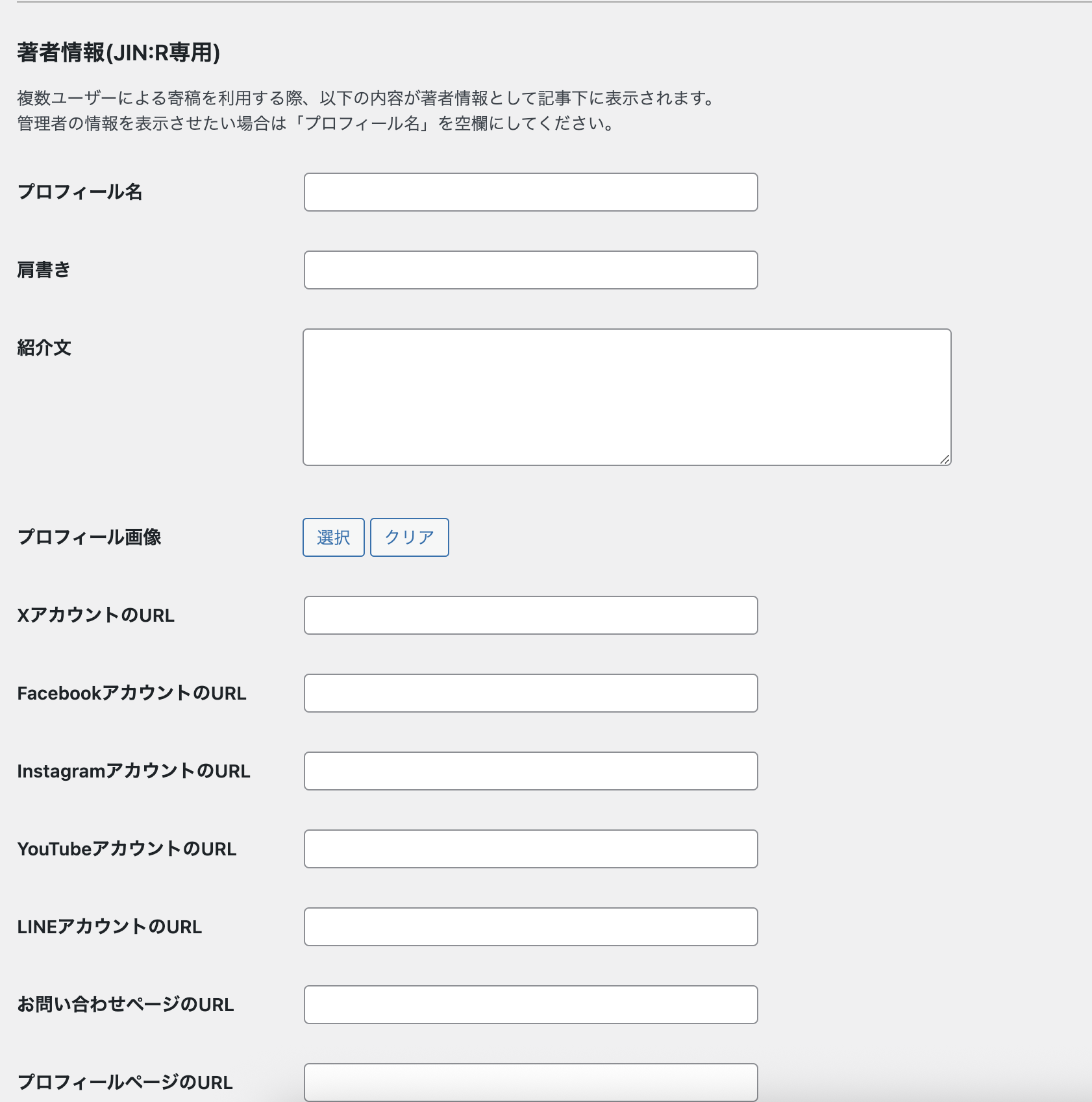The height and width of the screenshot is (1102, 1092).
Task: Click the 著者情報(JIN:R専用) section heading
Action: point(119,53)
